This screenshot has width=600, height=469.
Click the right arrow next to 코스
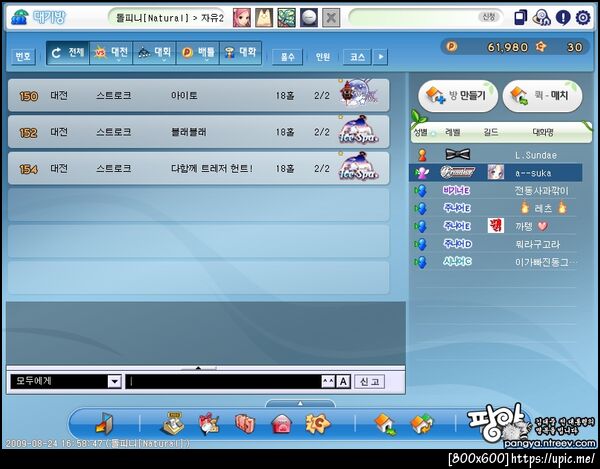coord(380,57)
